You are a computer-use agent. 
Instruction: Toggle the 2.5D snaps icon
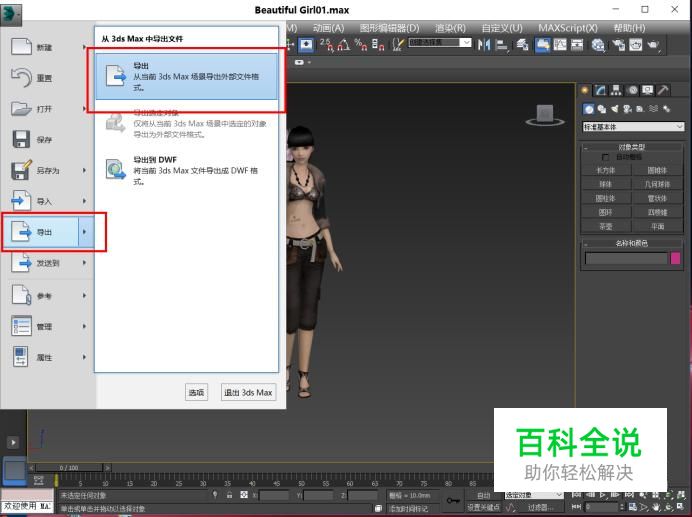(327, 45)
